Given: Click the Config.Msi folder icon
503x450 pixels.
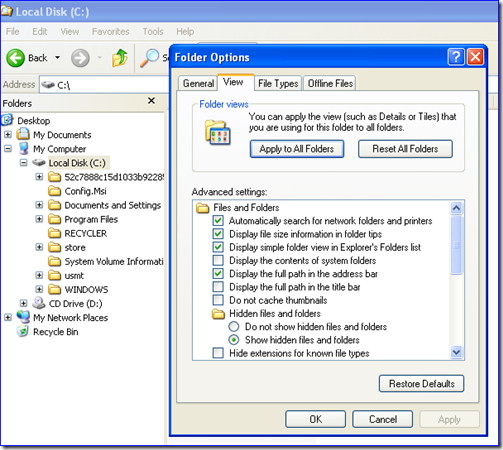Looking at the screenshot, I should (54, 191).
